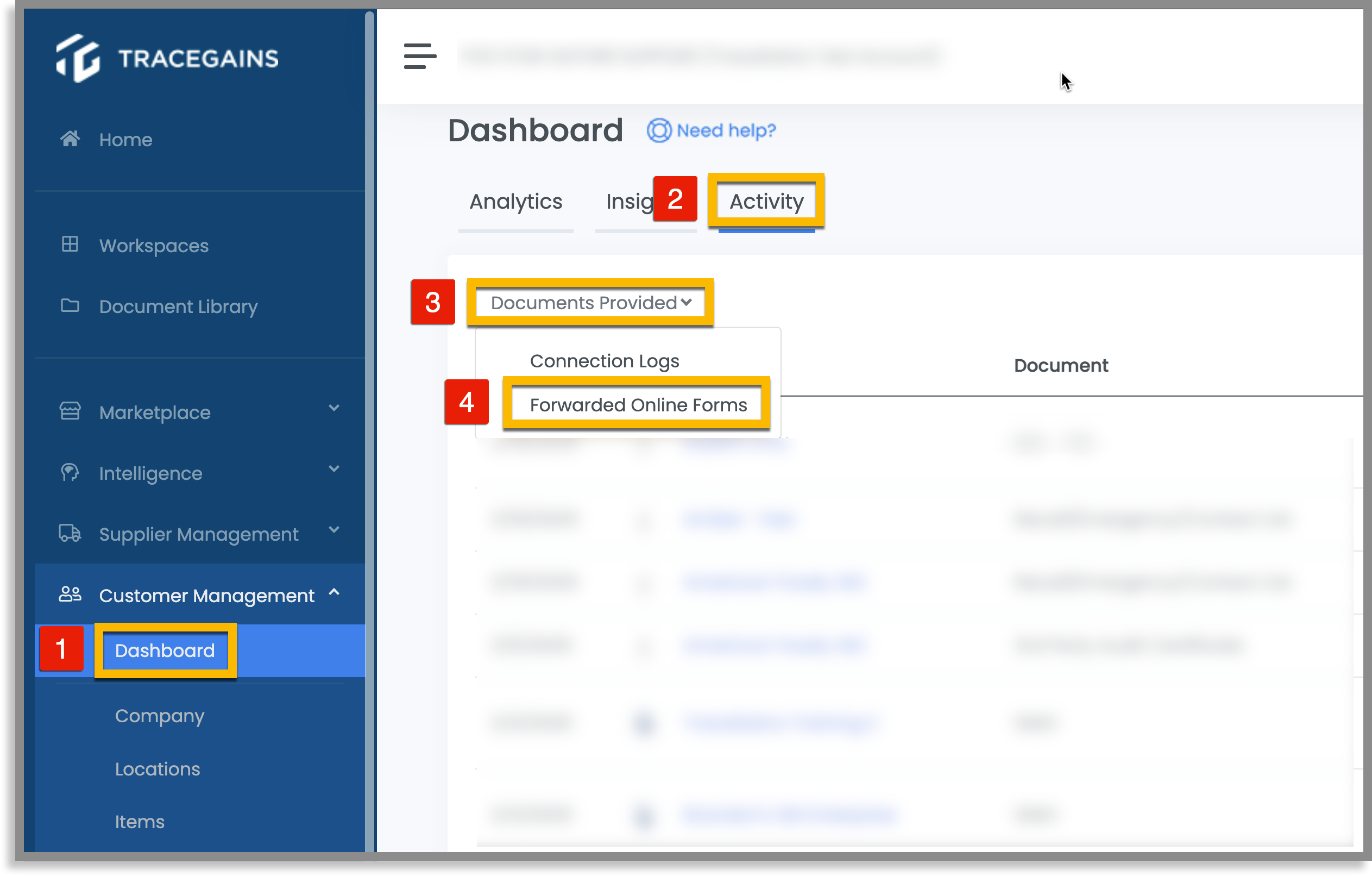1372x876 pixels.
Task: Click the Document Library folder icon
Action: [70, 305]
